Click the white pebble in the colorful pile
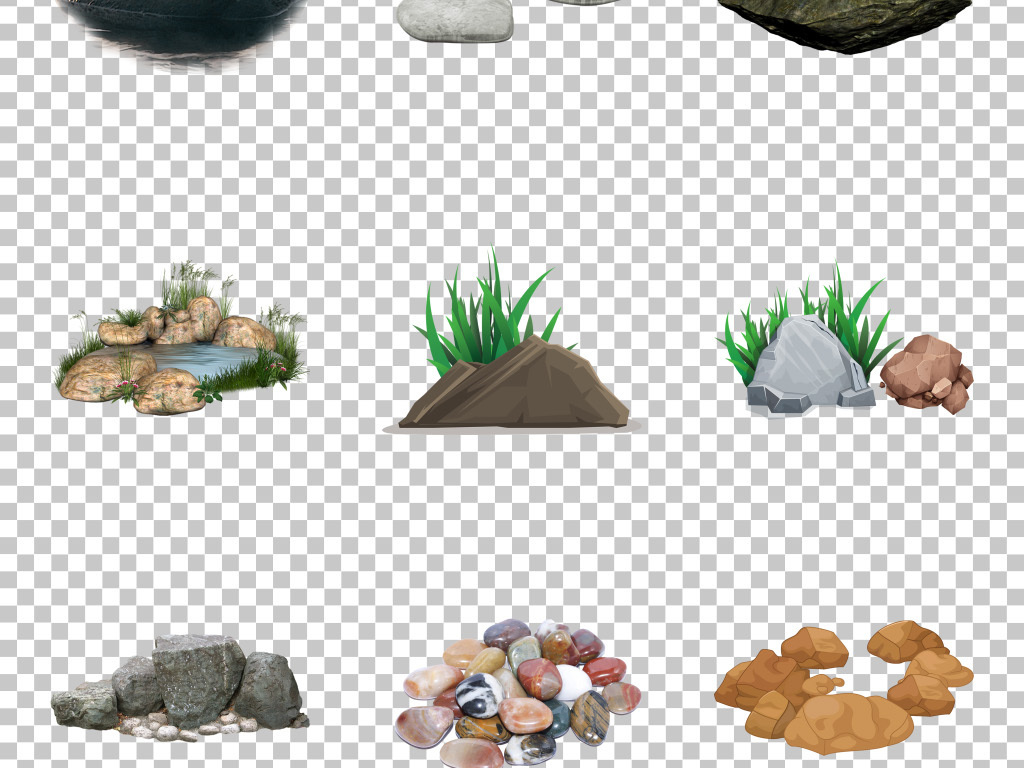This screenshot has width=1024, height=768. pos(572,684)
